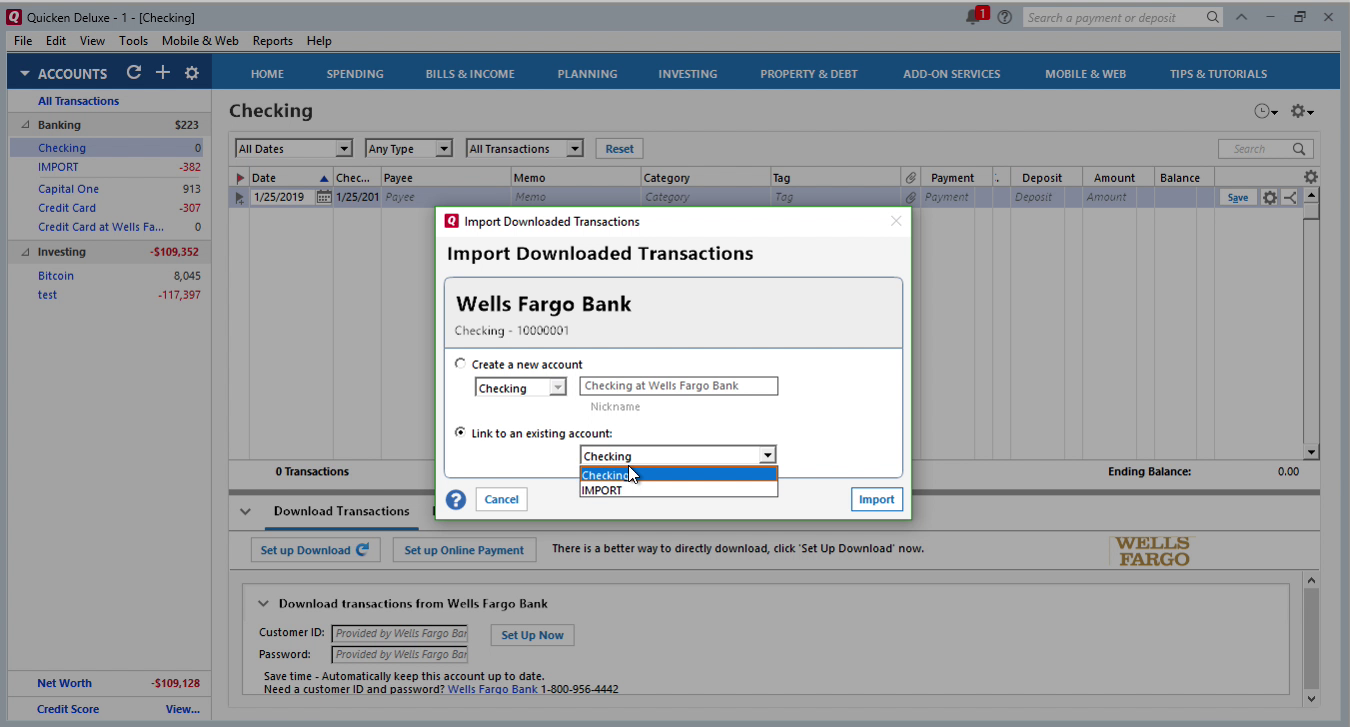
Task: Click the blue help icon in import dialog
Action: tap(456, 499)
